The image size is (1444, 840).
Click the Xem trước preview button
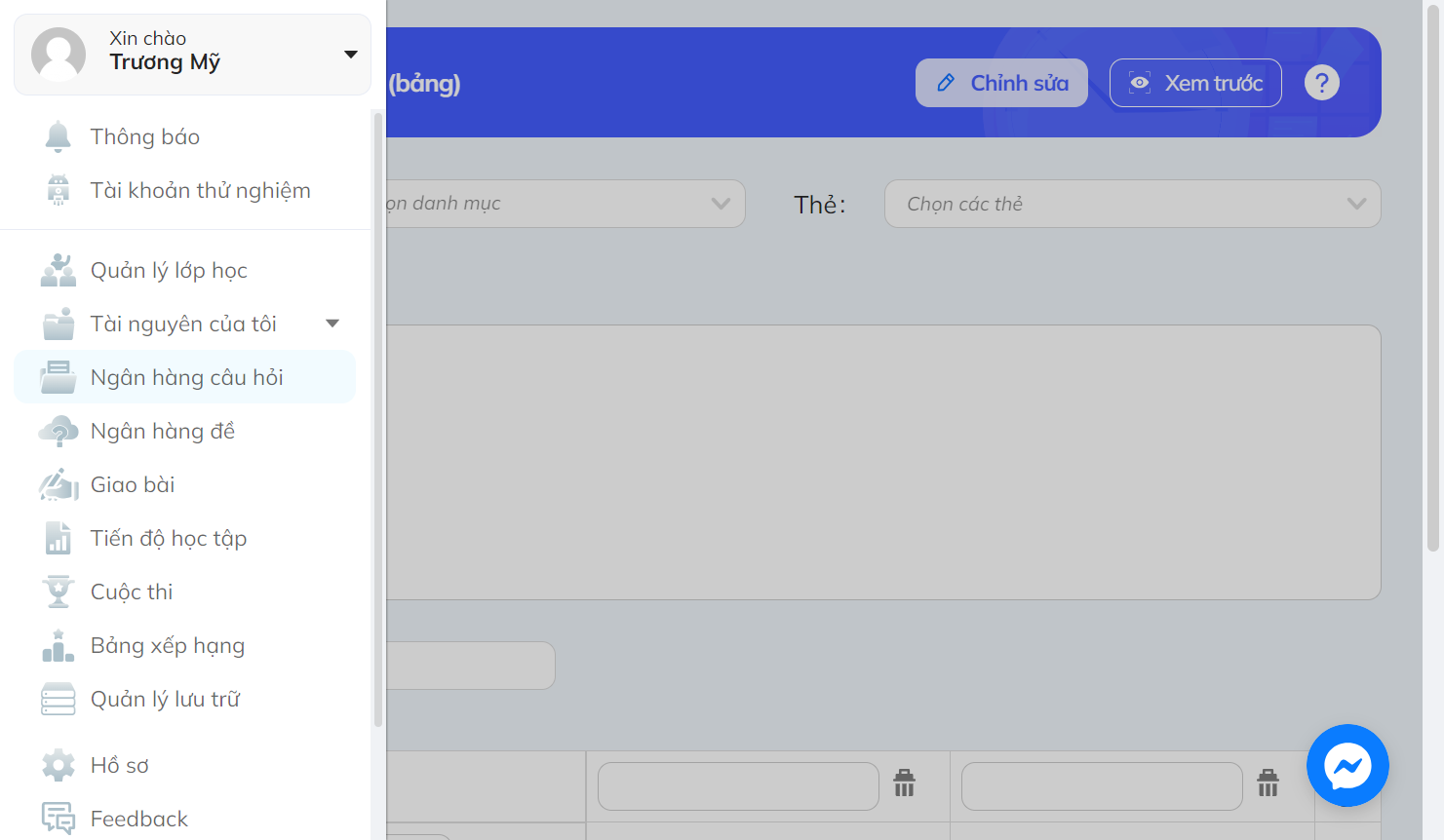(x=1195, y=83)
